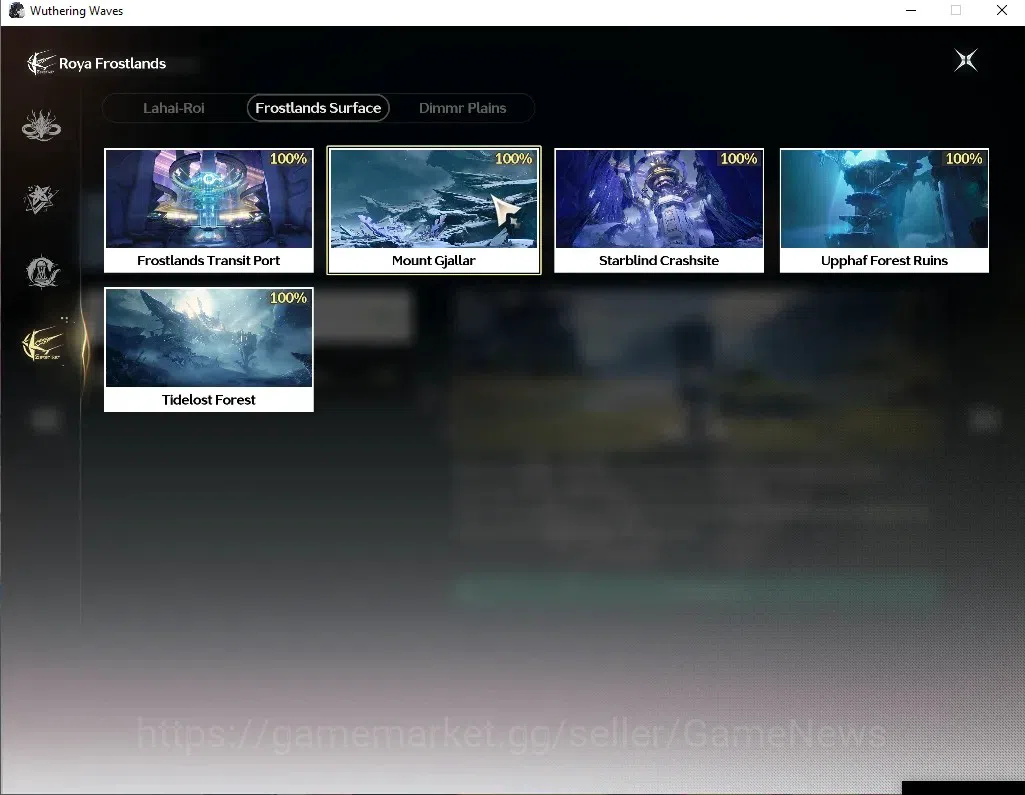Click the Mount Gjallar label

point(434,260)
